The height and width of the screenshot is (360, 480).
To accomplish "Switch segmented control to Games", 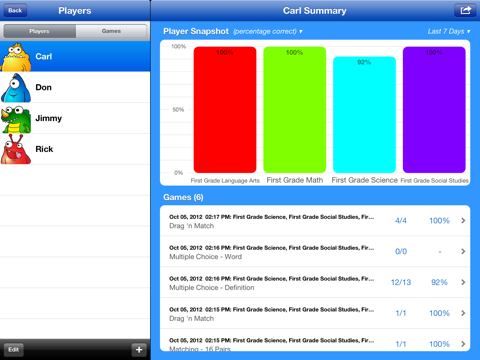I will (111, 31).
